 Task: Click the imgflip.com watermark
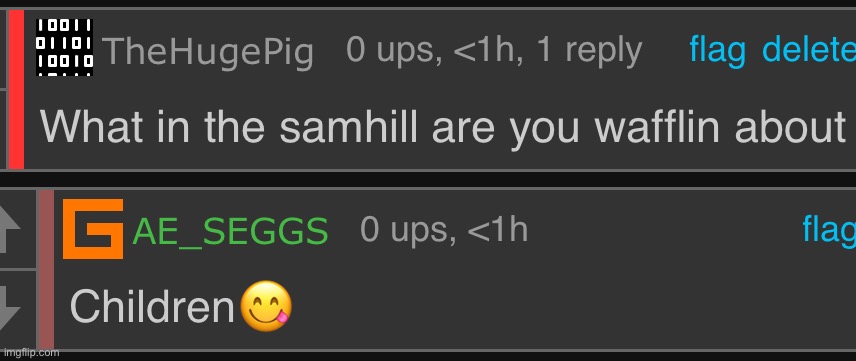click(29, 353)
